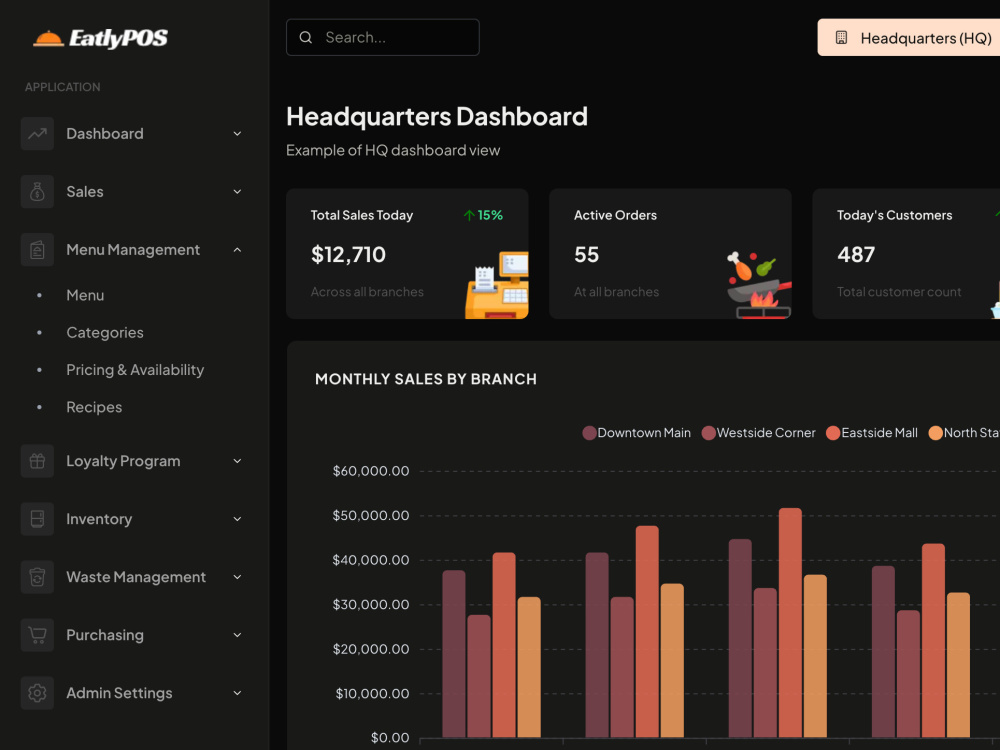Click the Eastside Mall legend label
Image resolution: width=1000 pixels, height=750 pixels.
click(x=879, y=433)
